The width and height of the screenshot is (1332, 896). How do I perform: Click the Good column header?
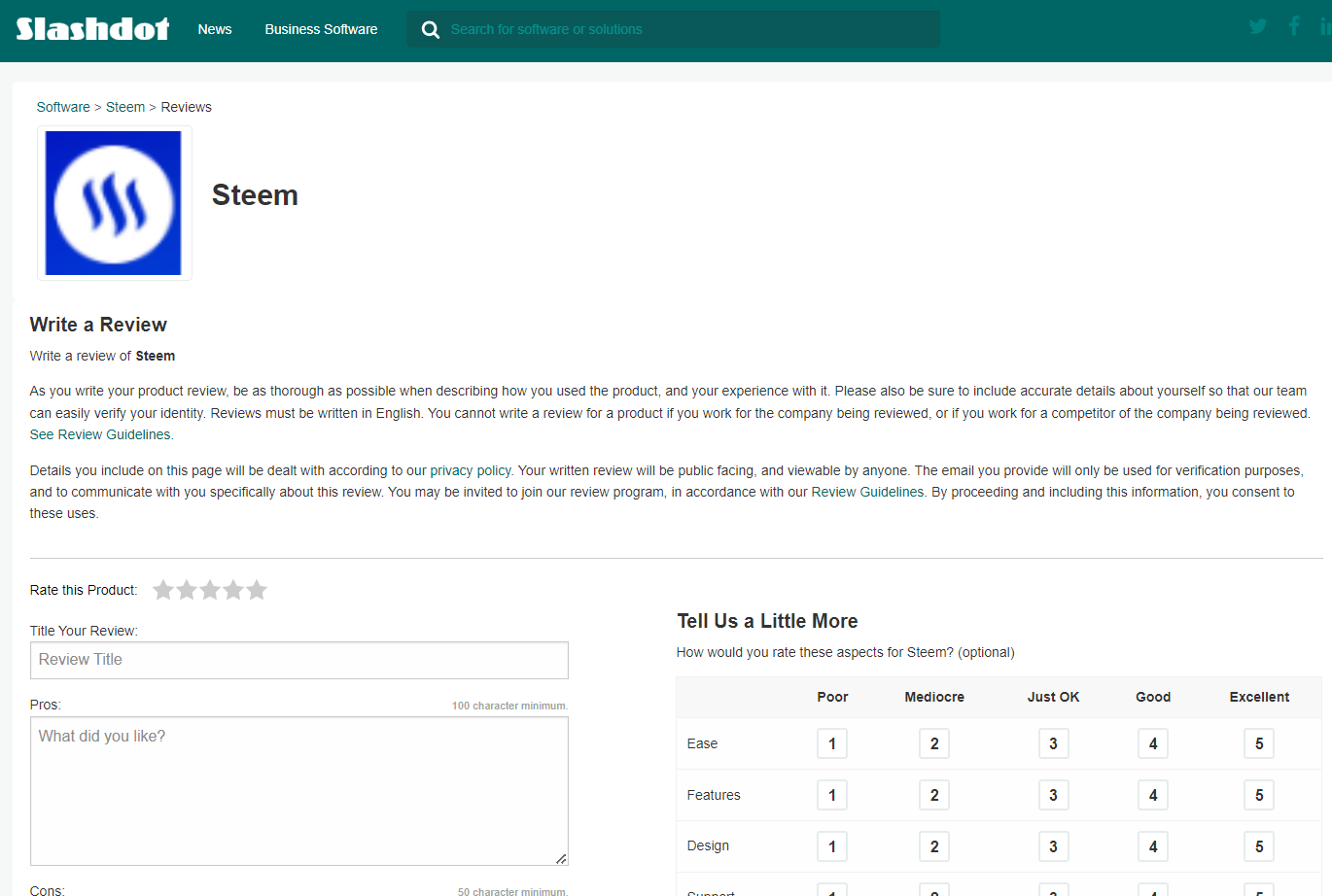click(1153, 697)
